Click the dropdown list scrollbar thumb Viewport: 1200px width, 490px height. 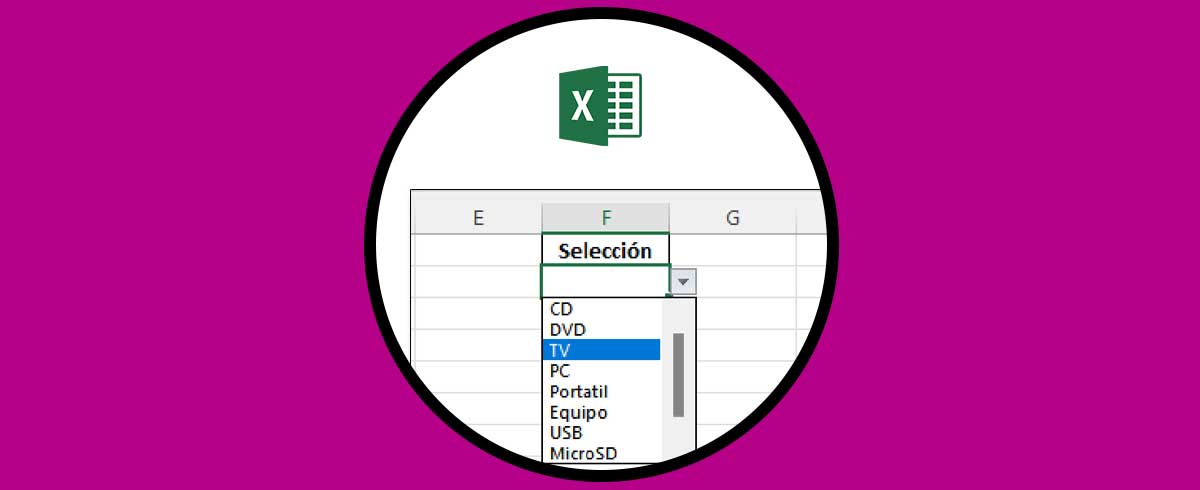coord(678,374)
